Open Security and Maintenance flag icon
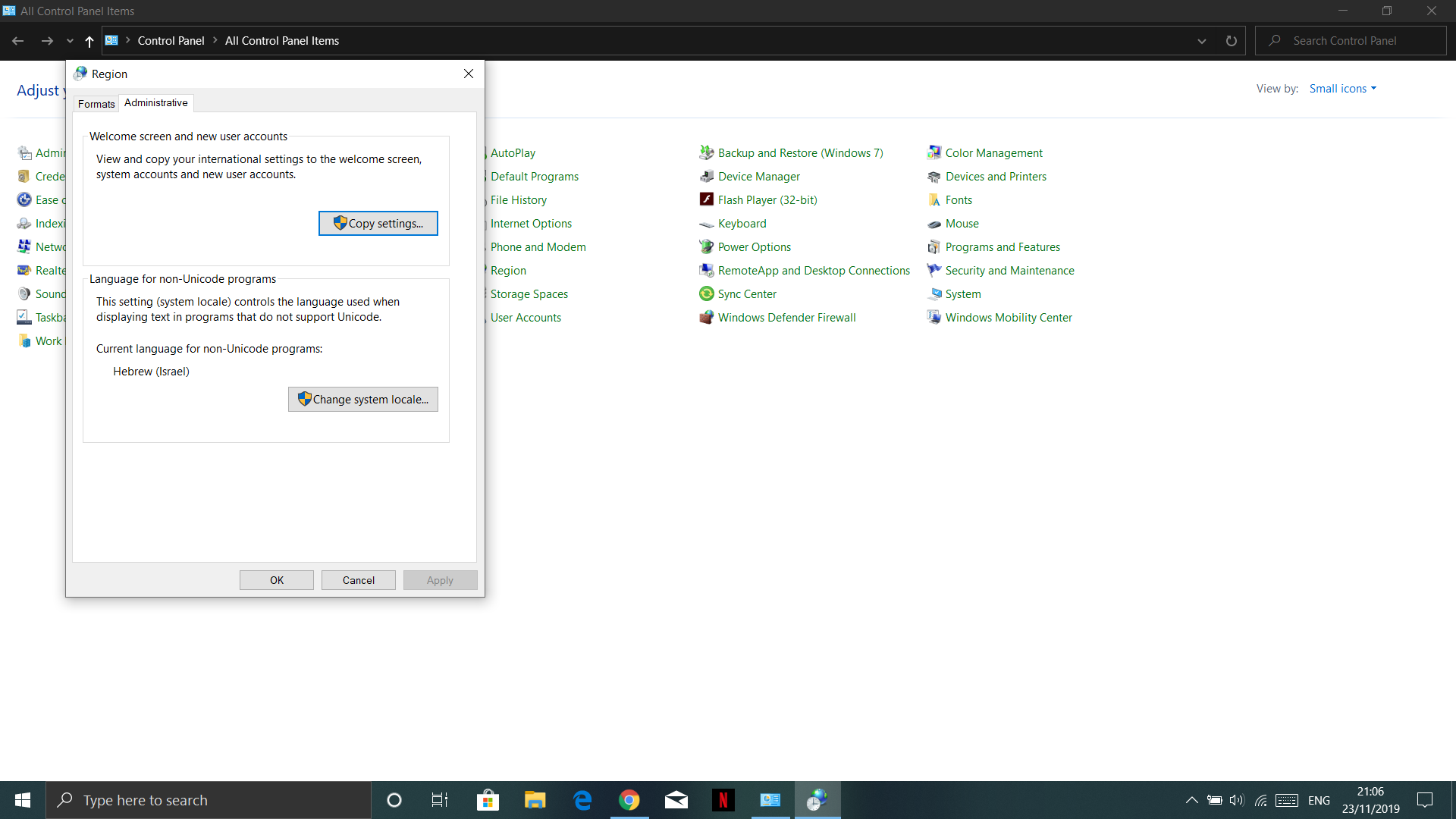 pyautogui.click(x=934, y=270)
